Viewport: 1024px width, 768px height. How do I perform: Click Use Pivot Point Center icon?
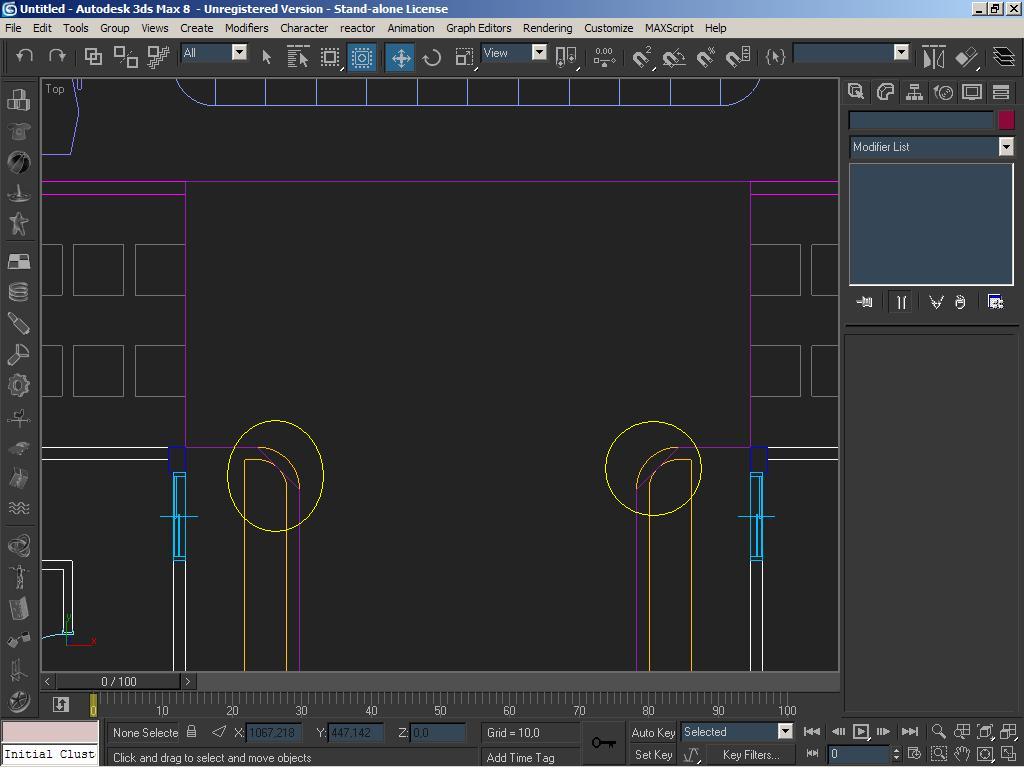566,57
